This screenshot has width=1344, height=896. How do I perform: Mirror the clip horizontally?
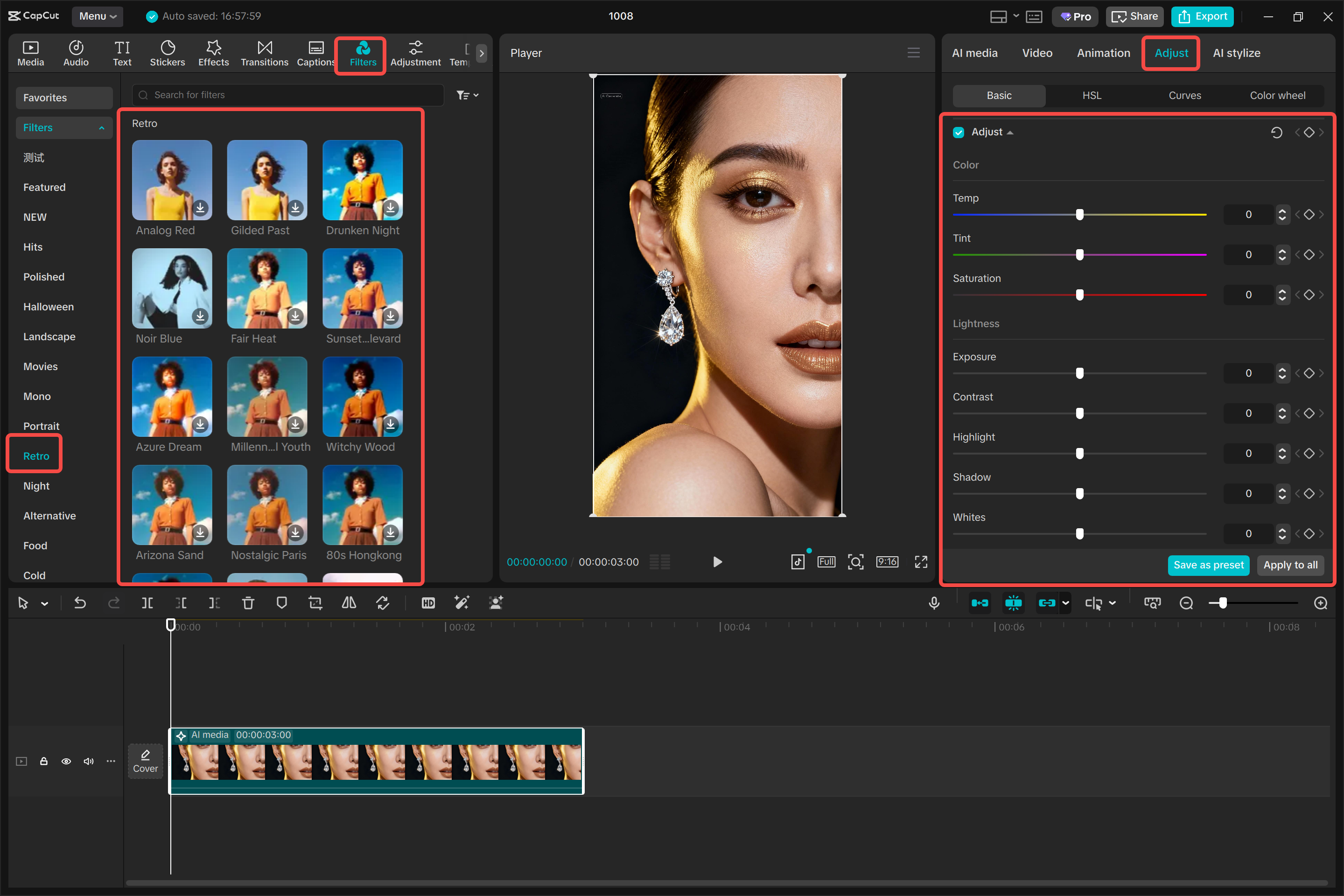click(349, 602)
